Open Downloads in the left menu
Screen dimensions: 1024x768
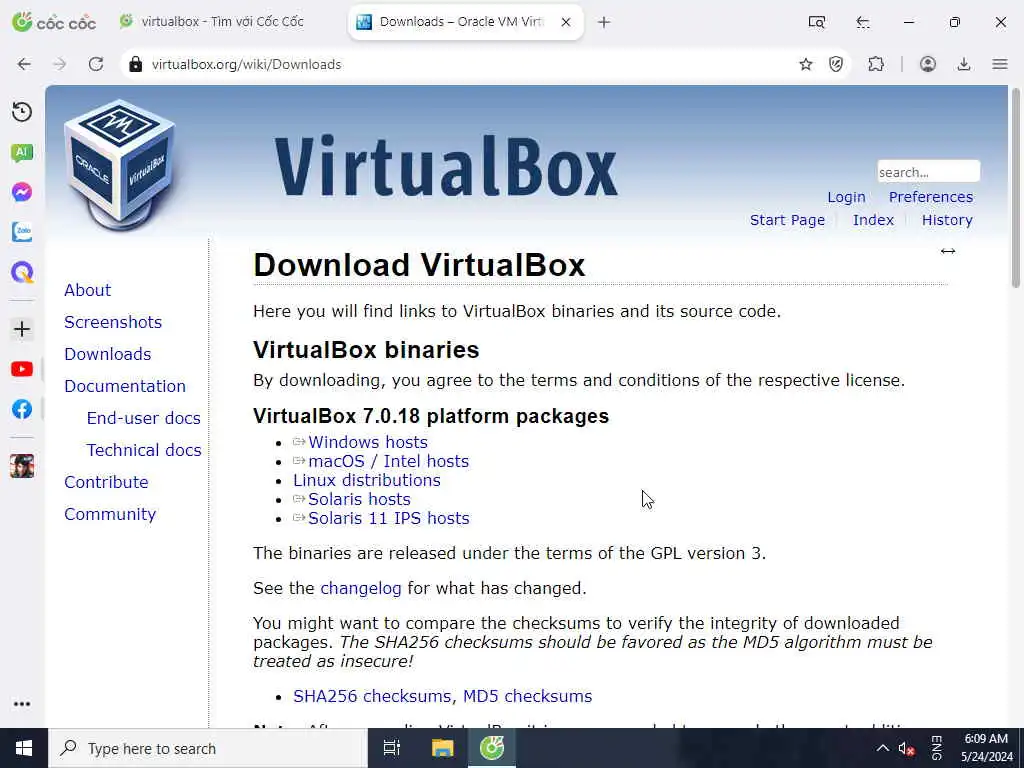108,354
